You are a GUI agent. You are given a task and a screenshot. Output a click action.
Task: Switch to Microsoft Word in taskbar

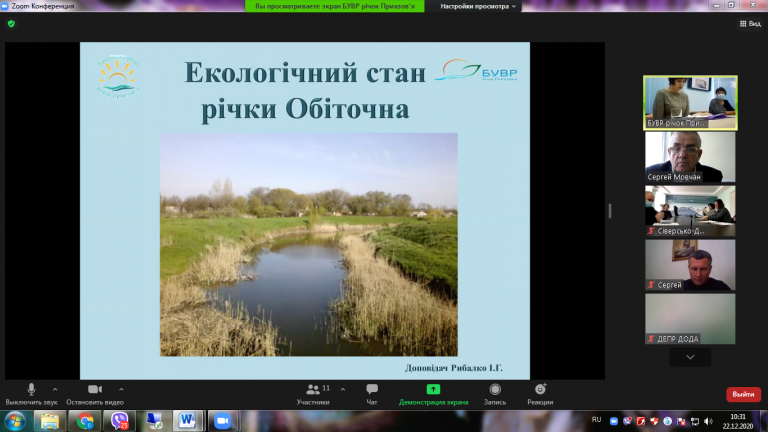click(187, 421)
